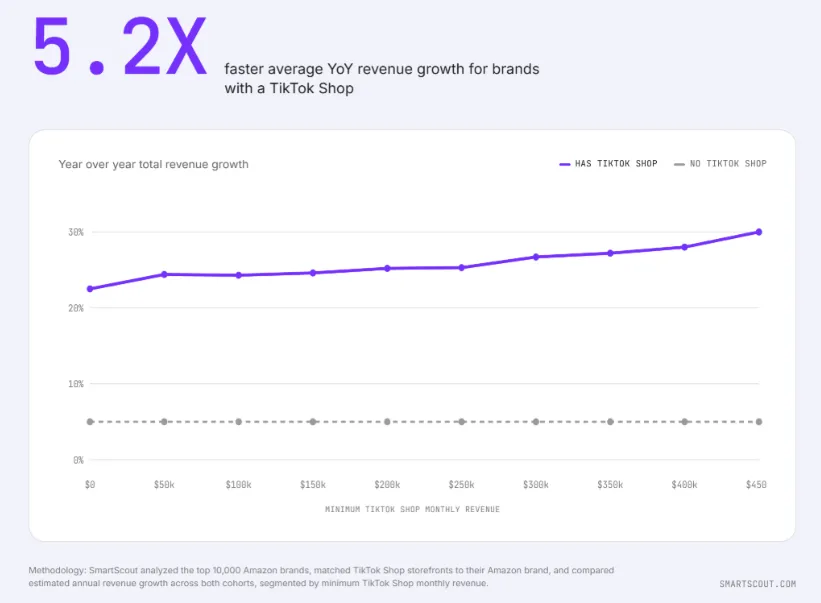Select the purple data point at $400k
The width and height of the screenshot is (821, 603).
(685, 247)
